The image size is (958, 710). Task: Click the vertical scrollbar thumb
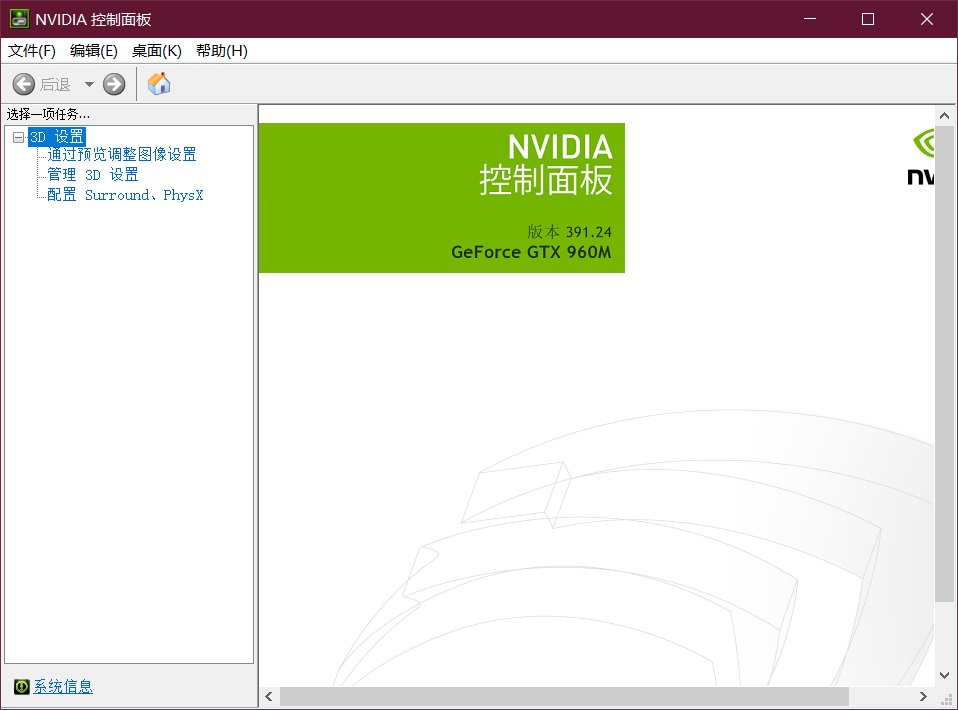click(x=945, y=364)
